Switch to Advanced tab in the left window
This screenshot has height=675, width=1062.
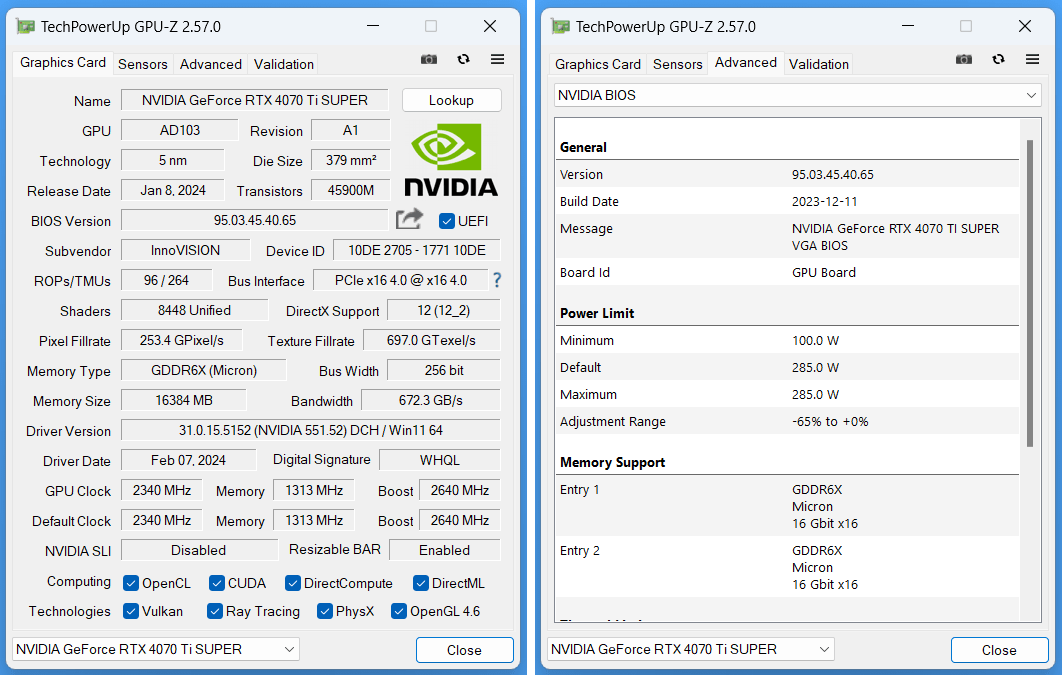click(x=211, y=64)
